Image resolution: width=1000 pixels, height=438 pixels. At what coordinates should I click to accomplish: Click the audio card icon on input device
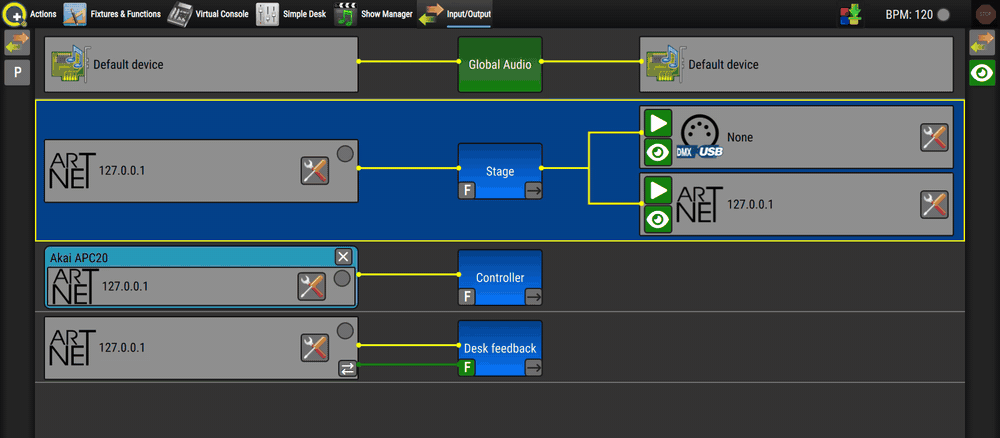(70, 64)
